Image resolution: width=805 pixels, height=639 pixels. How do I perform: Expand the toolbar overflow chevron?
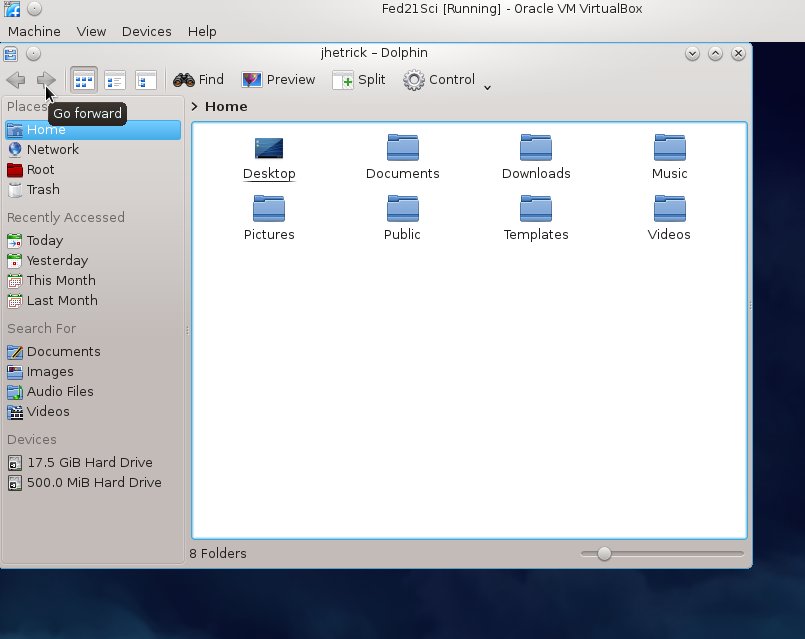pyautogui.click(x=487, y=87)
